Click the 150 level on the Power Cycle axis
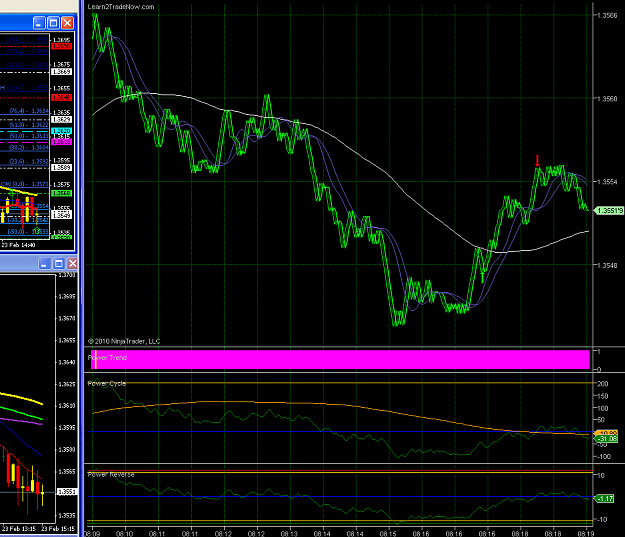 point(603,396)
